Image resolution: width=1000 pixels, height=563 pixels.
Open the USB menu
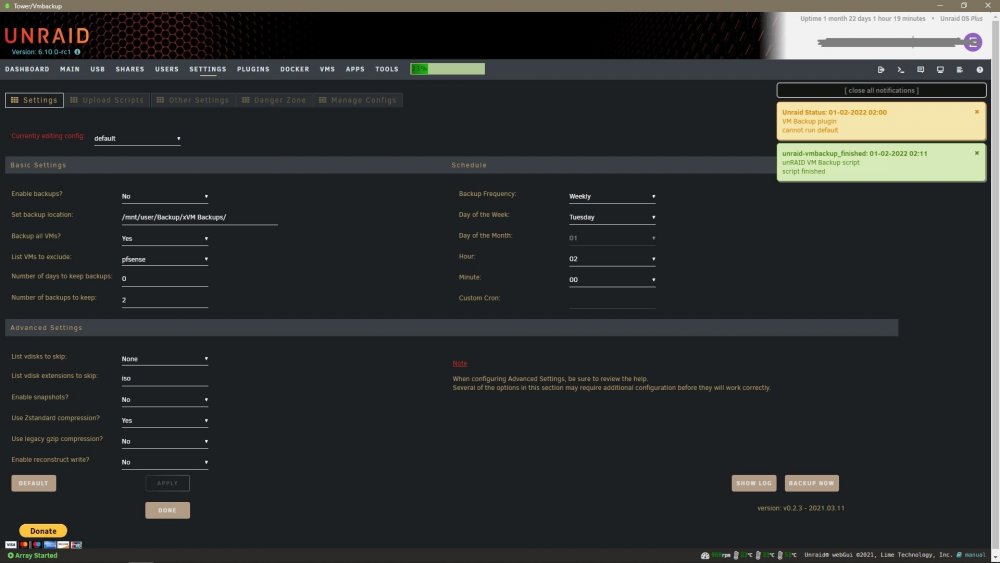pyautogui.click(x=98, y=69)
